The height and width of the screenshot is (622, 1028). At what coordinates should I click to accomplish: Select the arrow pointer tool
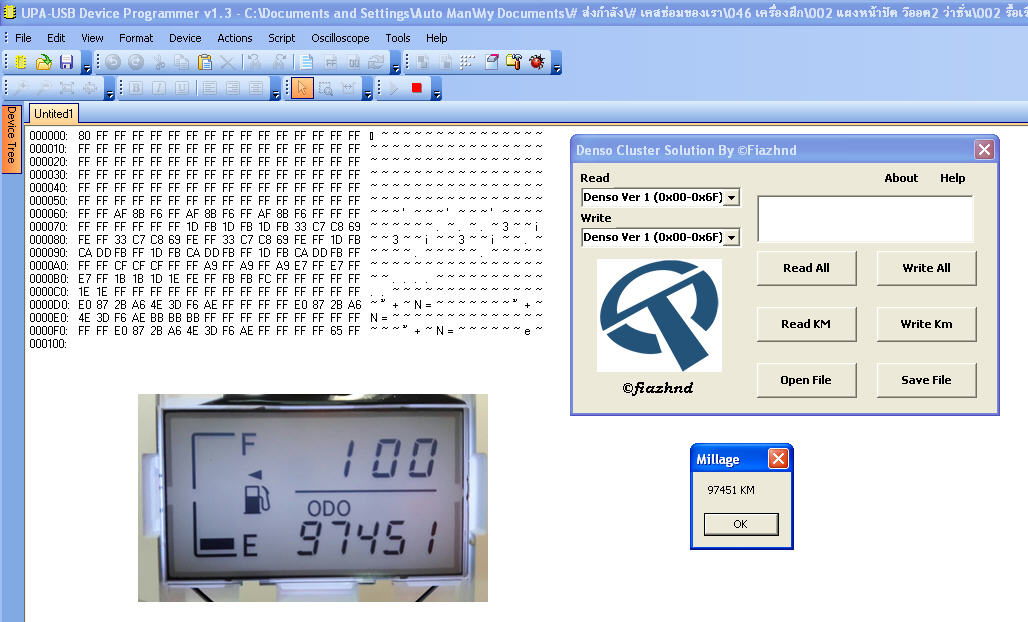[x=302, y=88]
